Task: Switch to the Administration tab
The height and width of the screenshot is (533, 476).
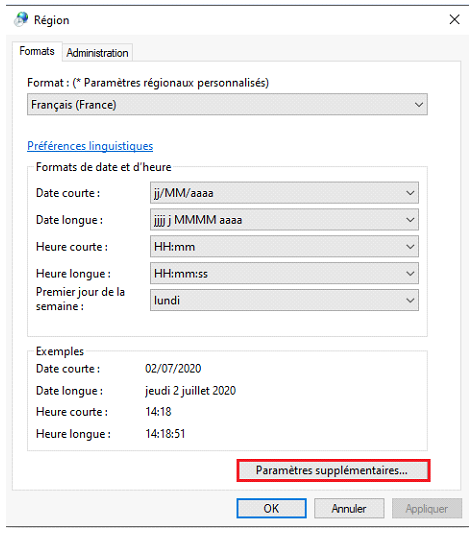Action: [x=97, y=53]
